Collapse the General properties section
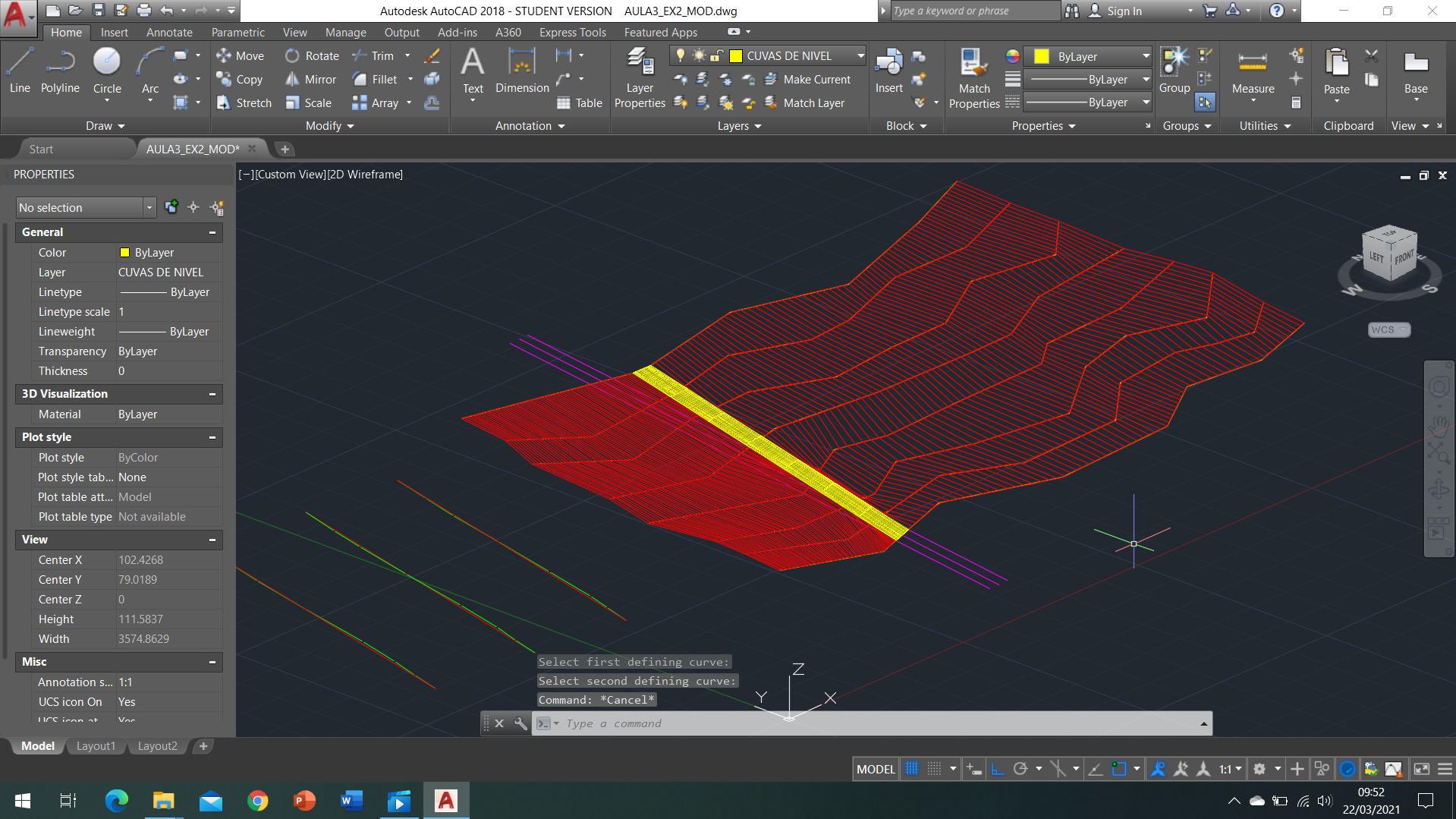The image size is (1456, 819). click(x=212, y=232)
